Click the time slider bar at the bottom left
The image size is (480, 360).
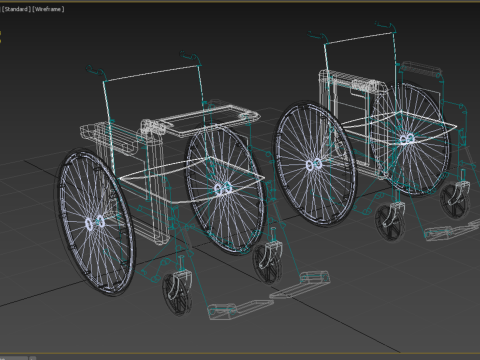tap(13, 358)
